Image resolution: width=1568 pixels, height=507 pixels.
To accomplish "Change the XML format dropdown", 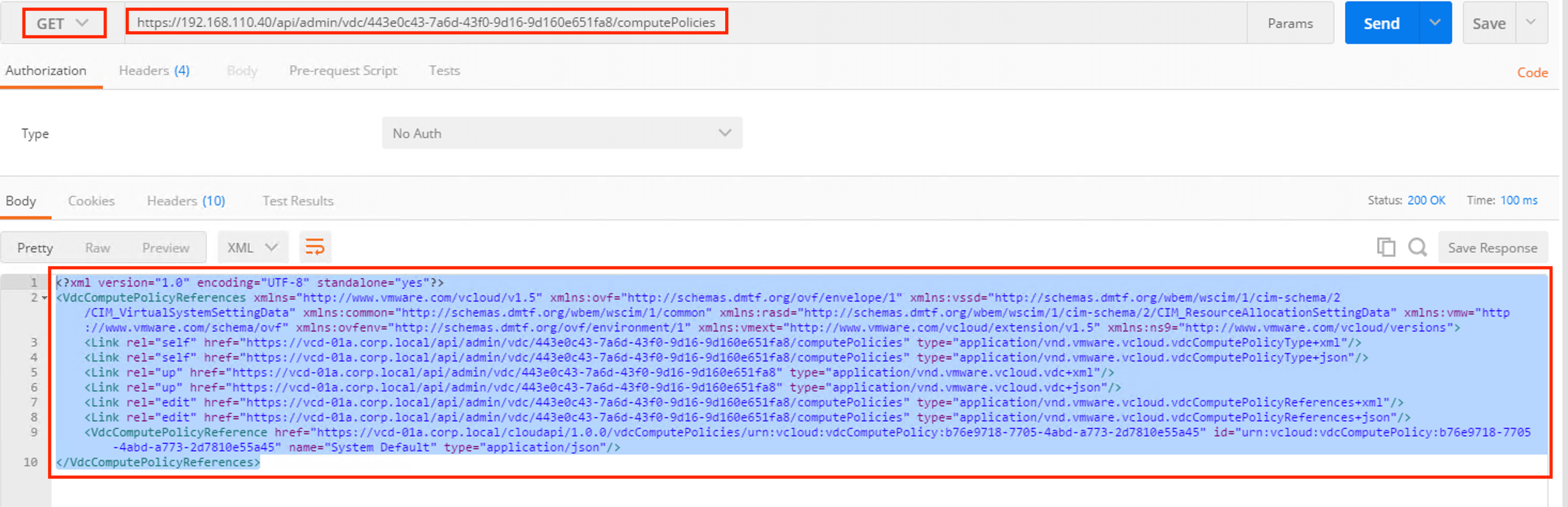I will [252, 248].
